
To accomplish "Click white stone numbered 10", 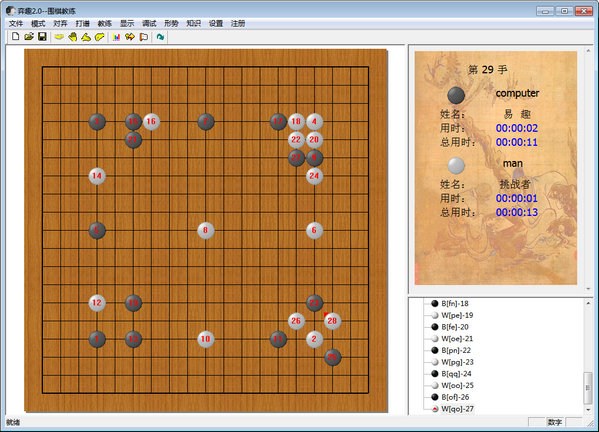I will [x=206, y=339].
